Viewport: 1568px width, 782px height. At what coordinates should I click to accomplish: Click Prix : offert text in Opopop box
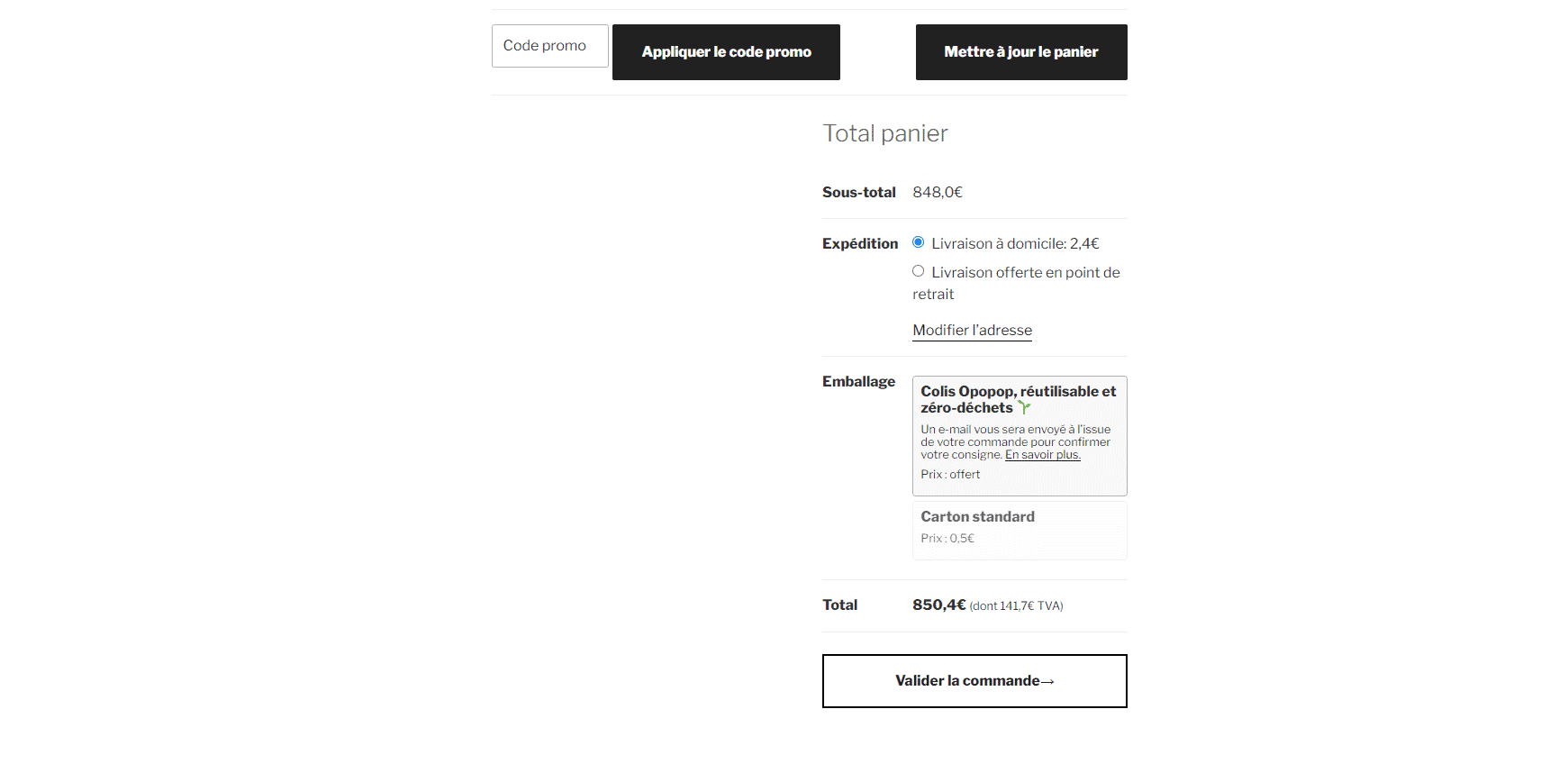click(x=950, y=475)
